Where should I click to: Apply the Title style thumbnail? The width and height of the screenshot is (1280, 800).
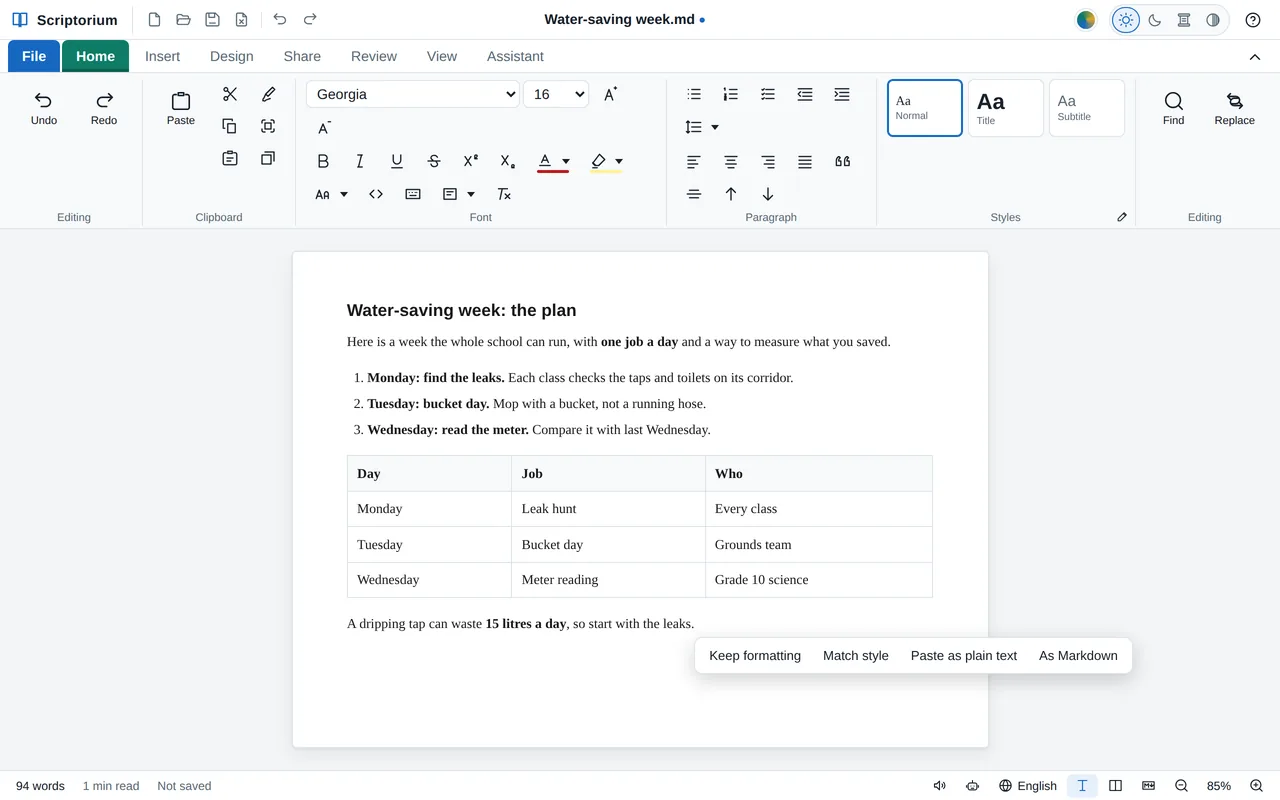(x=1006, y=108)
